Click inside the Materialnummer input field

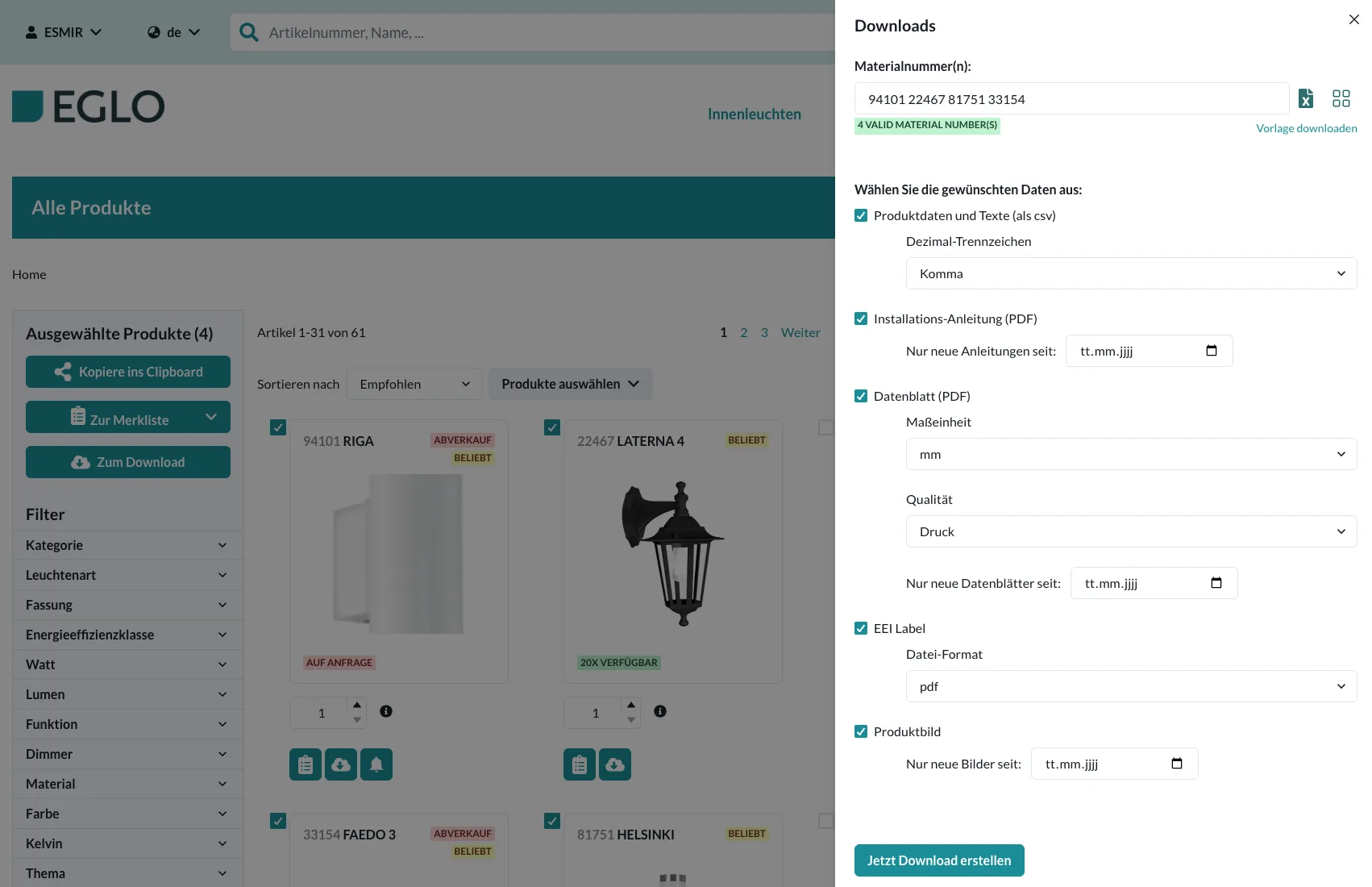[x=1071, y=98]
